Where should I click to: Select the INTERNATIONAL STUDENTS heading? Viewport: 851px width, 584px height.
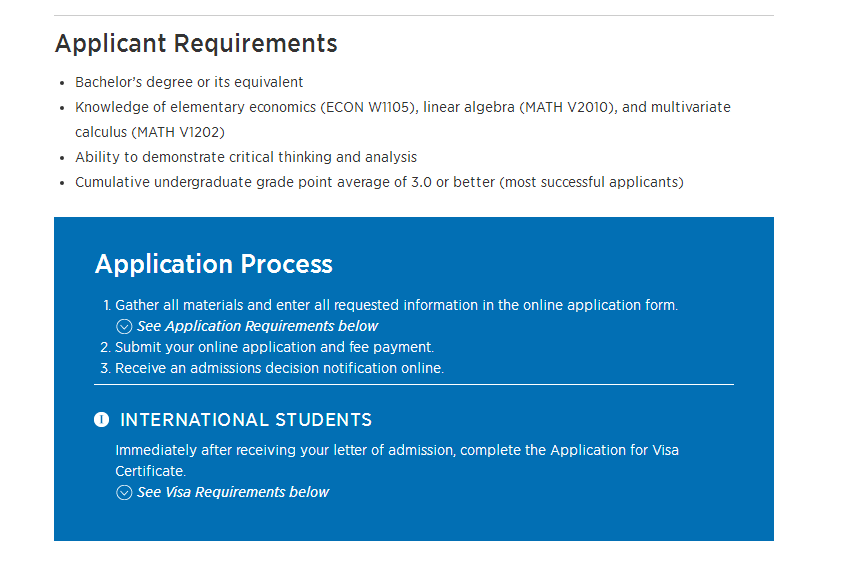point(246,420)
